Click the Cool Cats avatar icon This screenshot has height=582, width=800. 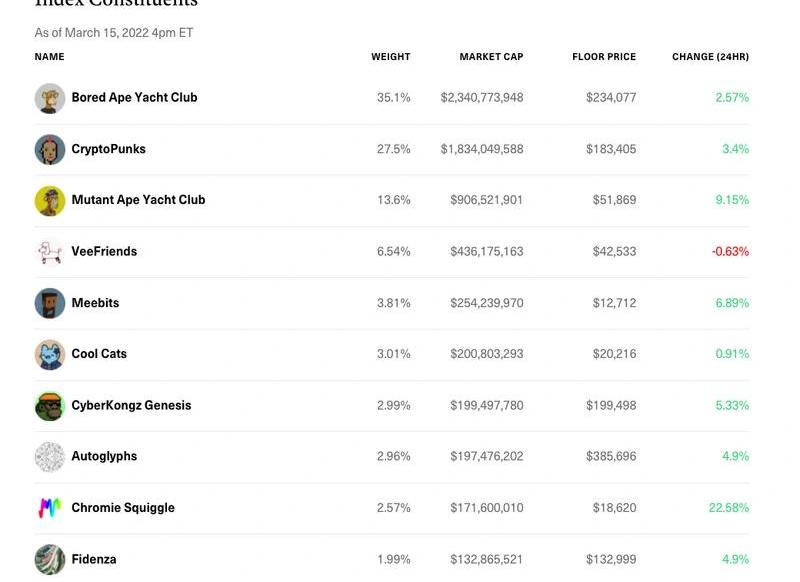click(x=50, y=354)
